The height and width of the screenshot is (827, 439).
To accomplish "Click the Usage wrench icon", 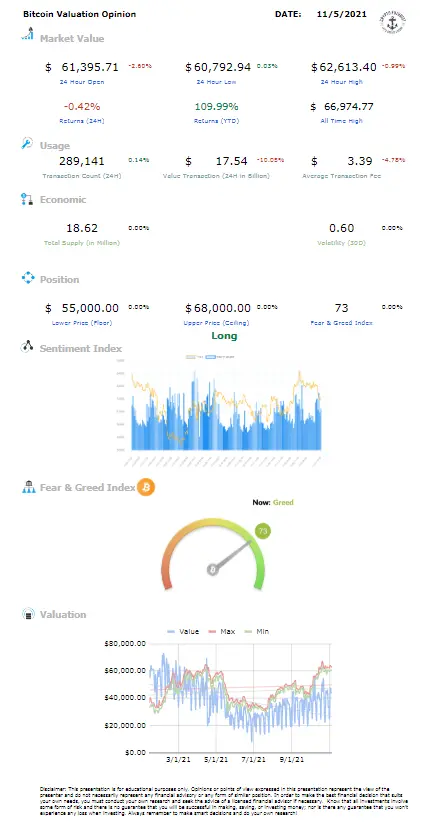I will (x=27, y=144).
